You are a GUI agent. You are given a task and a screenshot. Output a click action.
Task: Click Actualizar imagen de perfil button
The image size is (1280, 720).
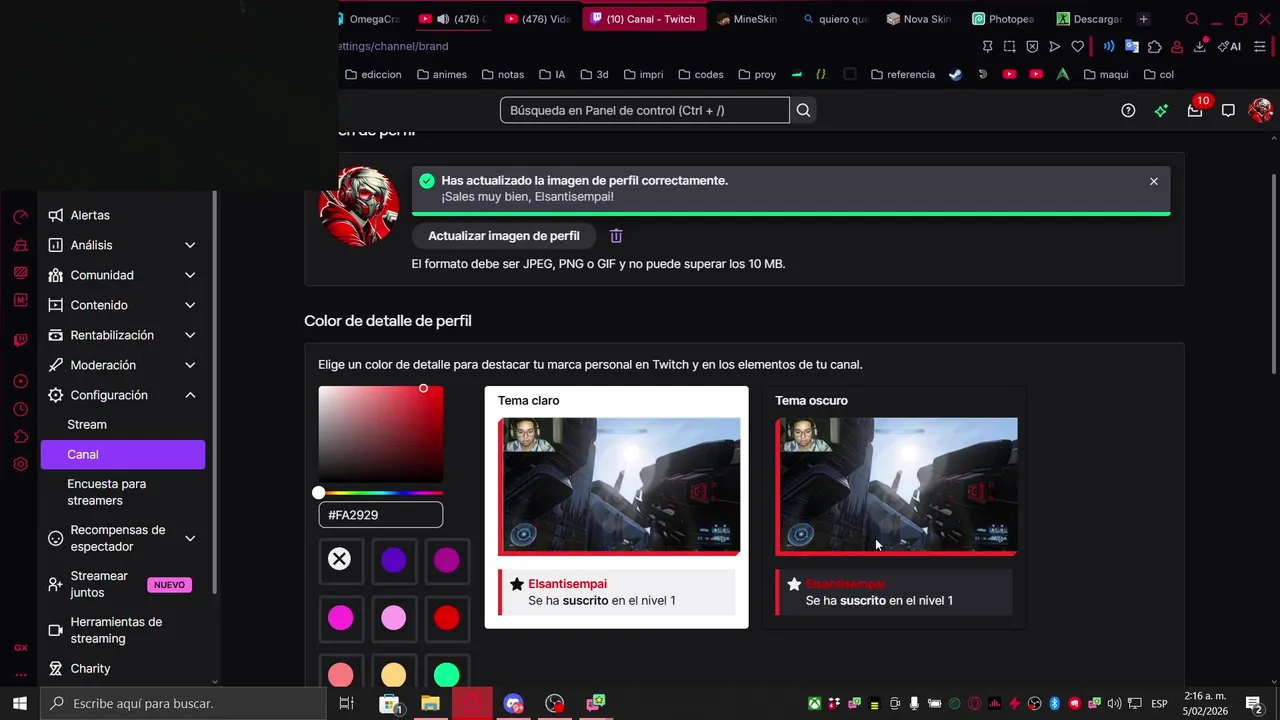504,236
